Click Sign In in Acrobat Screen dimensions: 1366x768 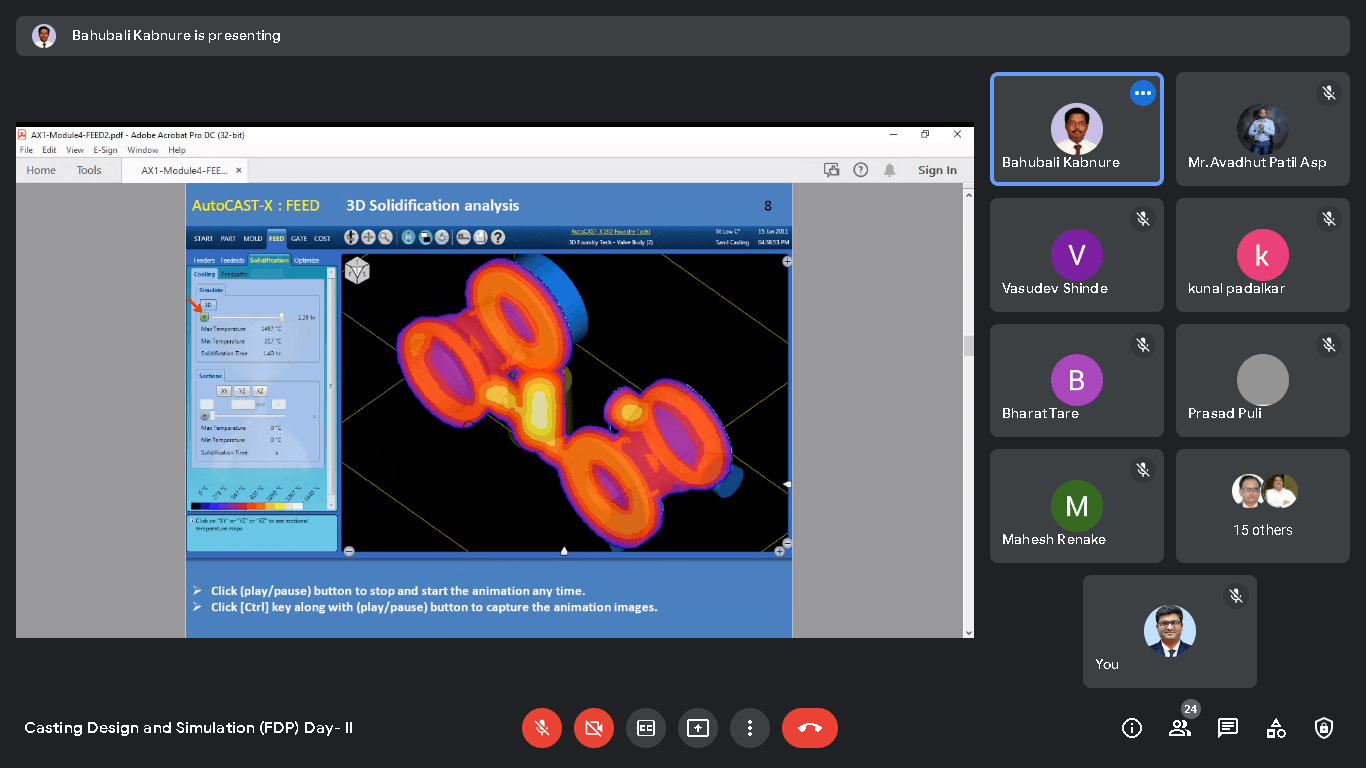937,170
